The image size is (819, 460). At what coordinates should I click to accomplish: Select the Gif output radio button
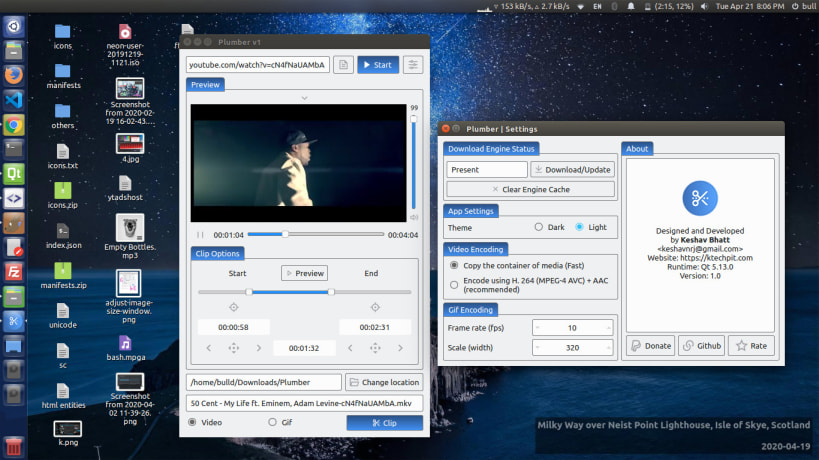point(272,423)
